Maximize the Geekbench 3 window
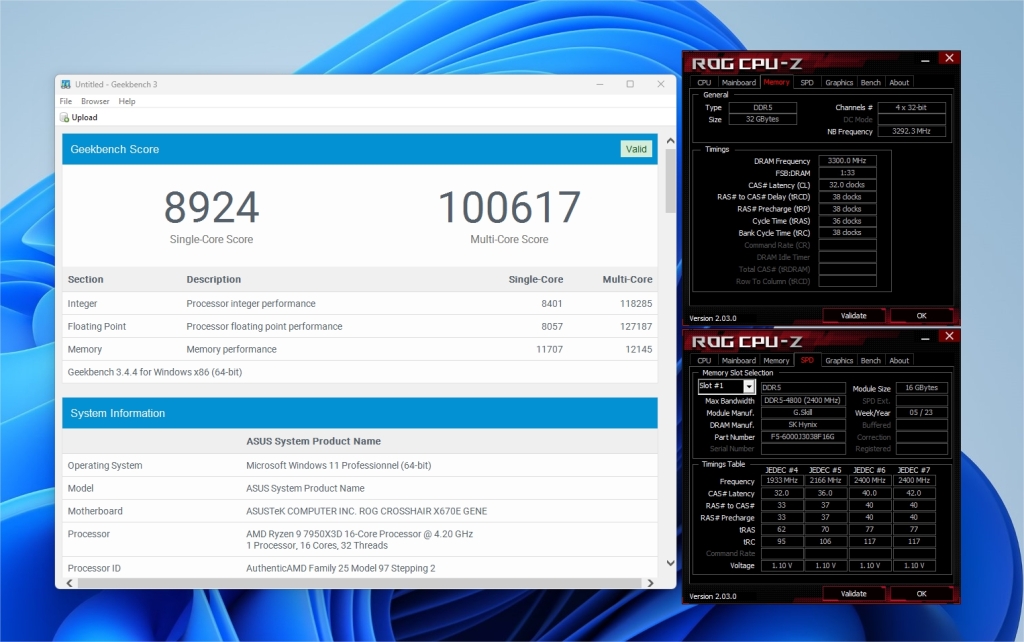Screen dimensions: 1024x642 [x=630, y=85]
